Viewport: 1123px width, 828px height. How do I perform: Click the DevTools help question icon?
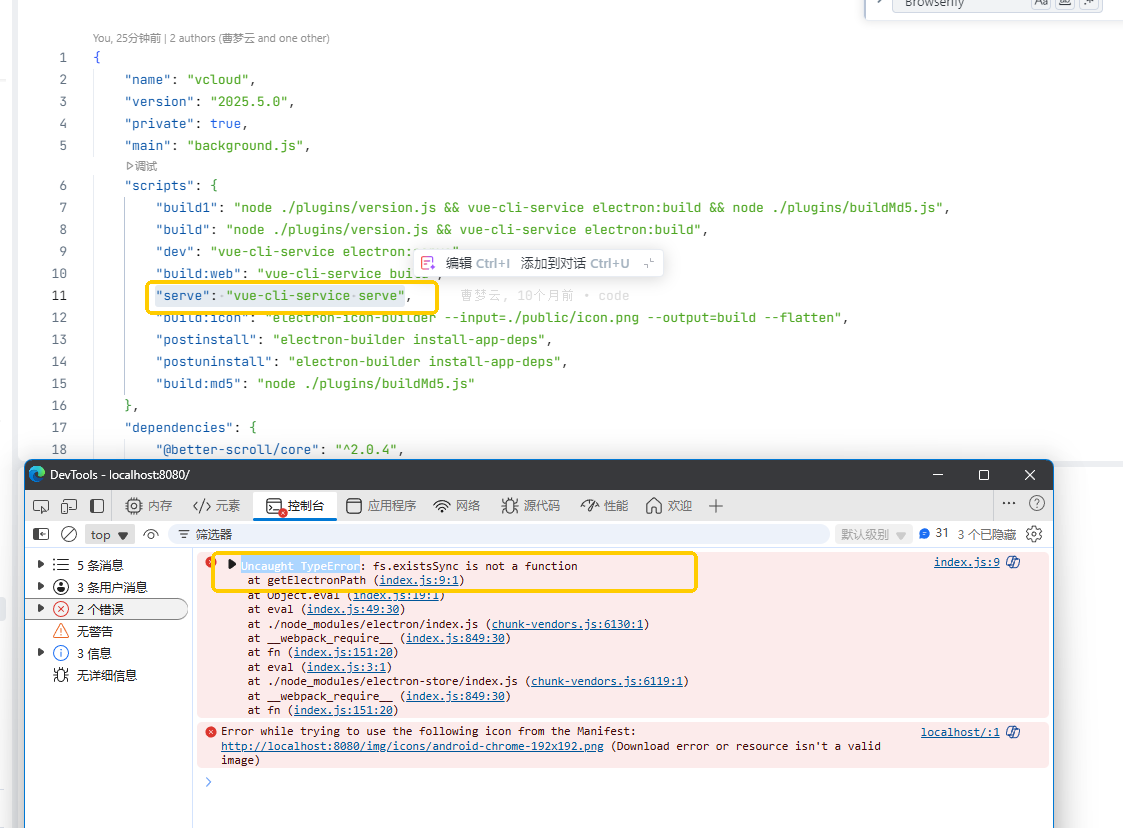point(1036,504)
